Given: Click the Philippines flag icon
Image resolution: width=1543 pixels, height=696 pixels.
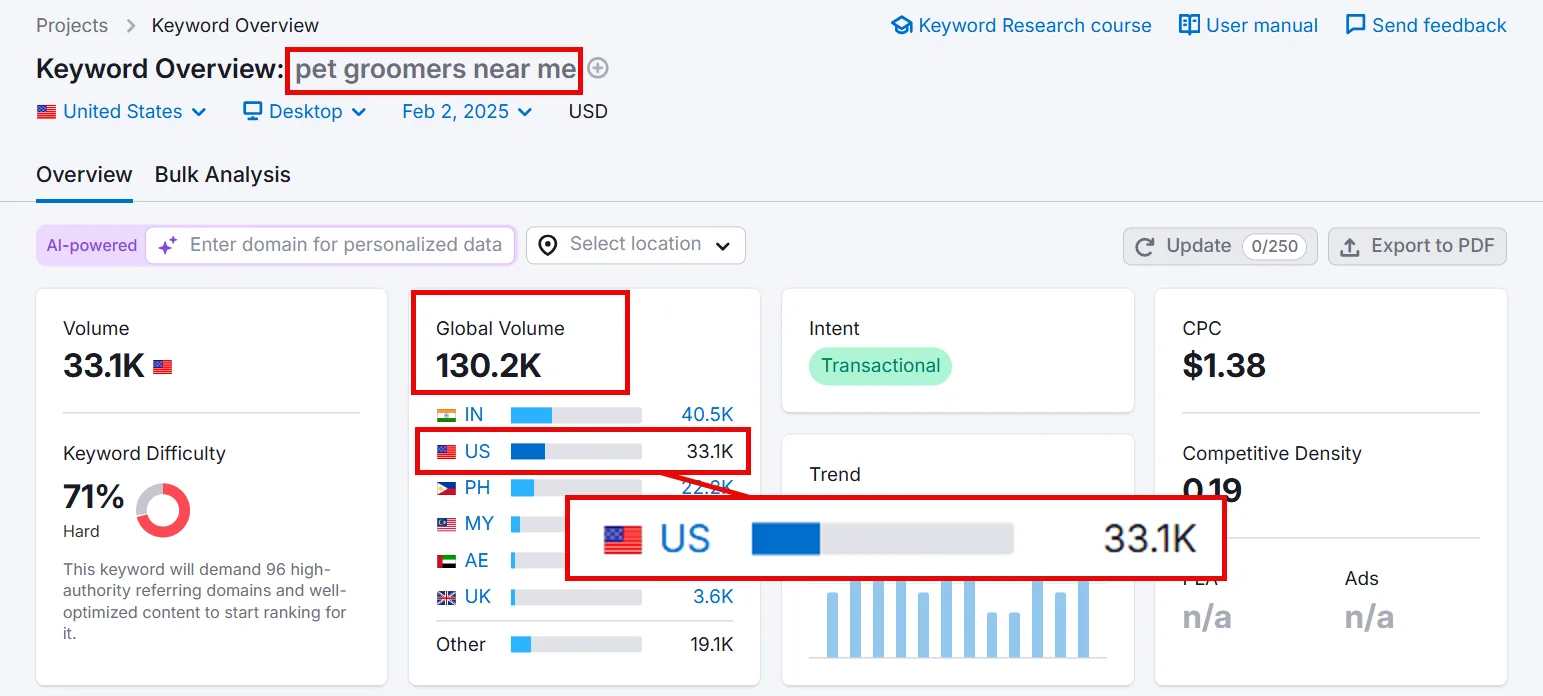Looking at the screenshot, I should 446,488.
